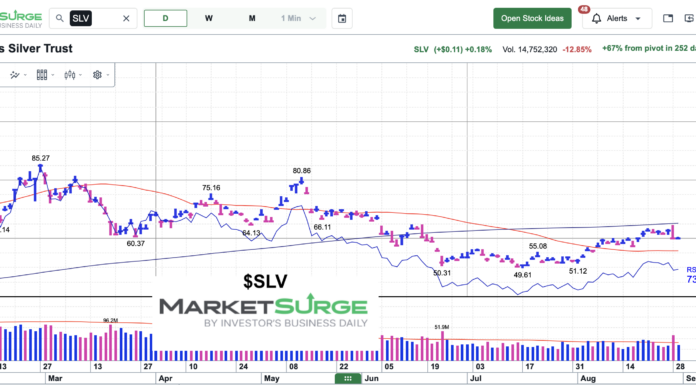Image resolution: width=696 pixels, height=385 pixels.
Task: Click the 51.9M volume peak label
Action: [x=442, y=327]
